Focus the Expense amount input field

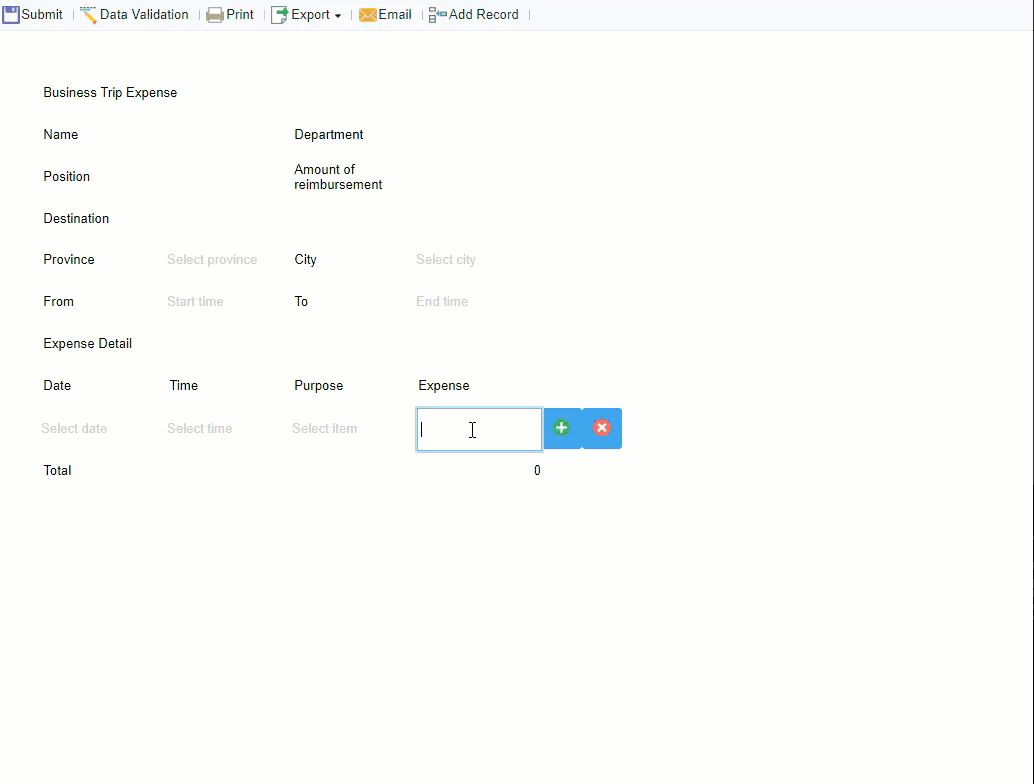tap(479, 429)
